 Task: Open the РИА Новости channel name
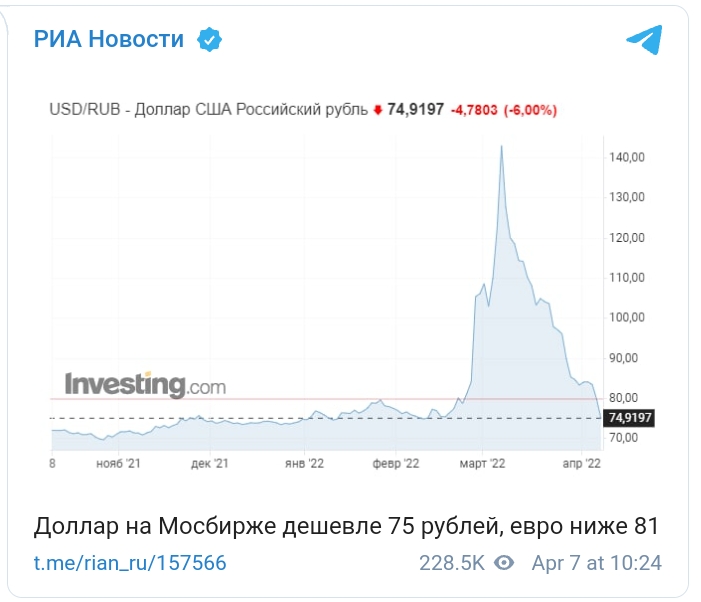pyautogui.click(x=109, y=39)
